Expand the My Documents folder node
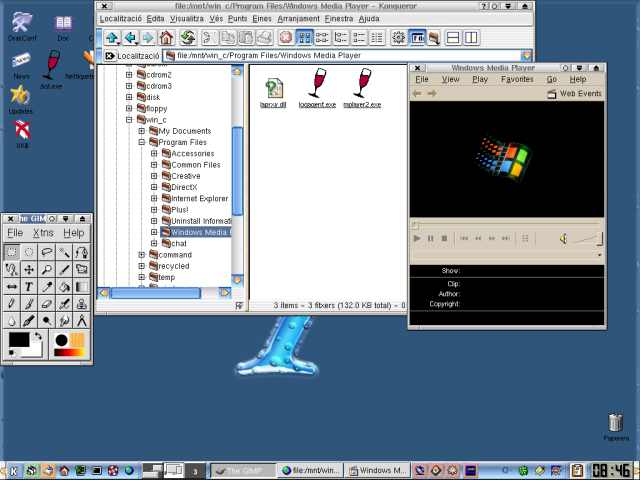Viewport: 640px width, 480px height. pyautogui.click(x=142, y=131)
